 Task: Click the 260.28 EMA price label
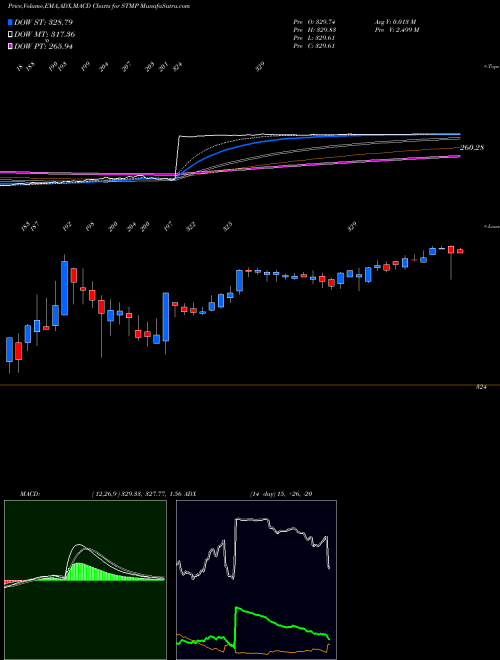pyautogui.click(x=472, y=148)
